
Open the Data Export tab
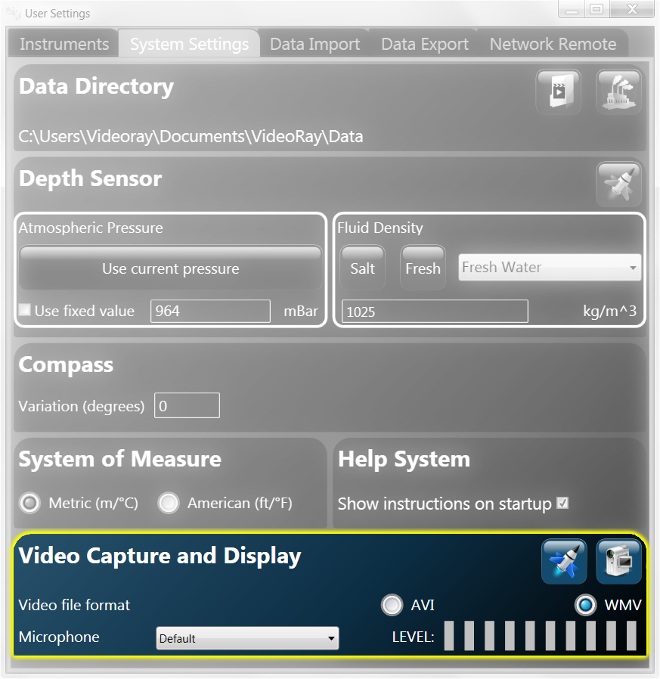[x=424, y=44]
